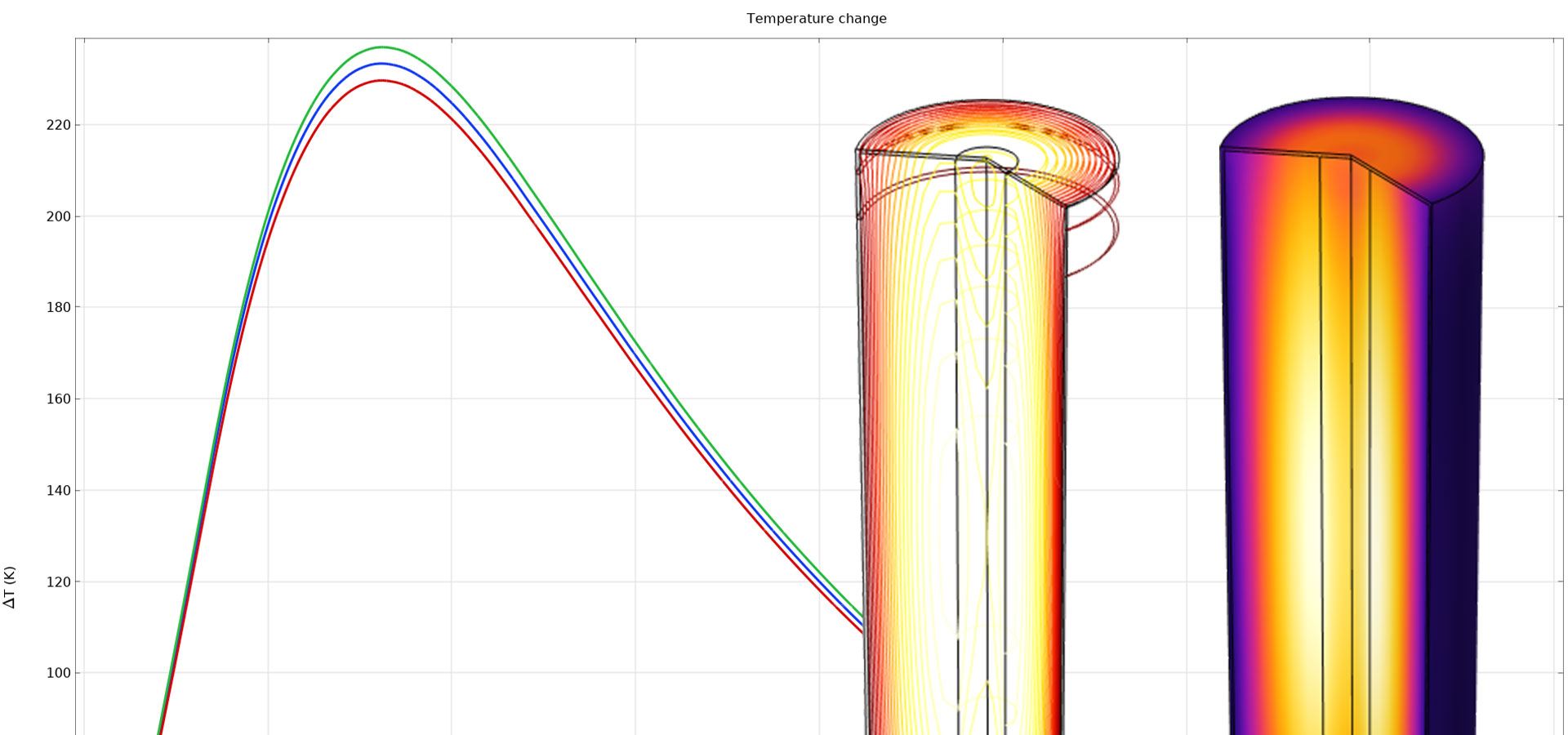1568x735 pixels.
Task: Click the 200 y-axis tick label
Action: 59,216
